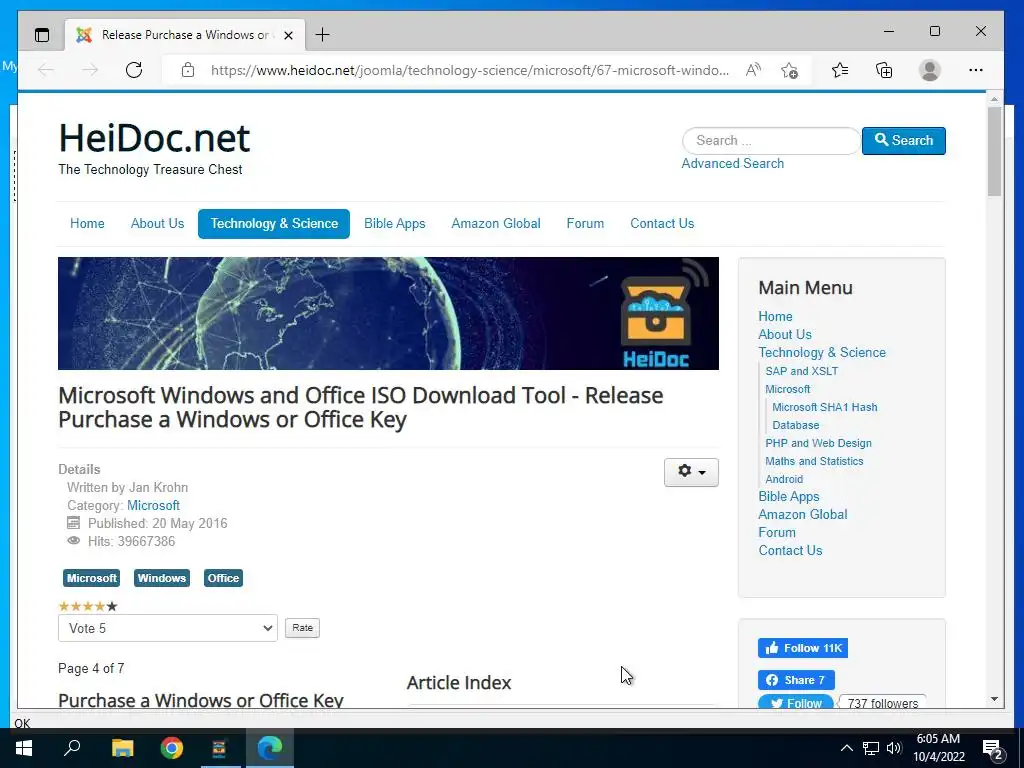1024x768 pixels.
Task: Open Edge tab actions menu icon
Action: pyautogui.click(x=42, y=35)
